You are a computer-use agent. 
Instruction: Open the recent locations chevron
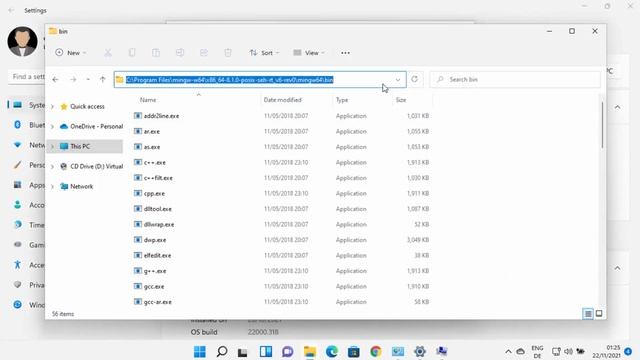tap(88, 80)
